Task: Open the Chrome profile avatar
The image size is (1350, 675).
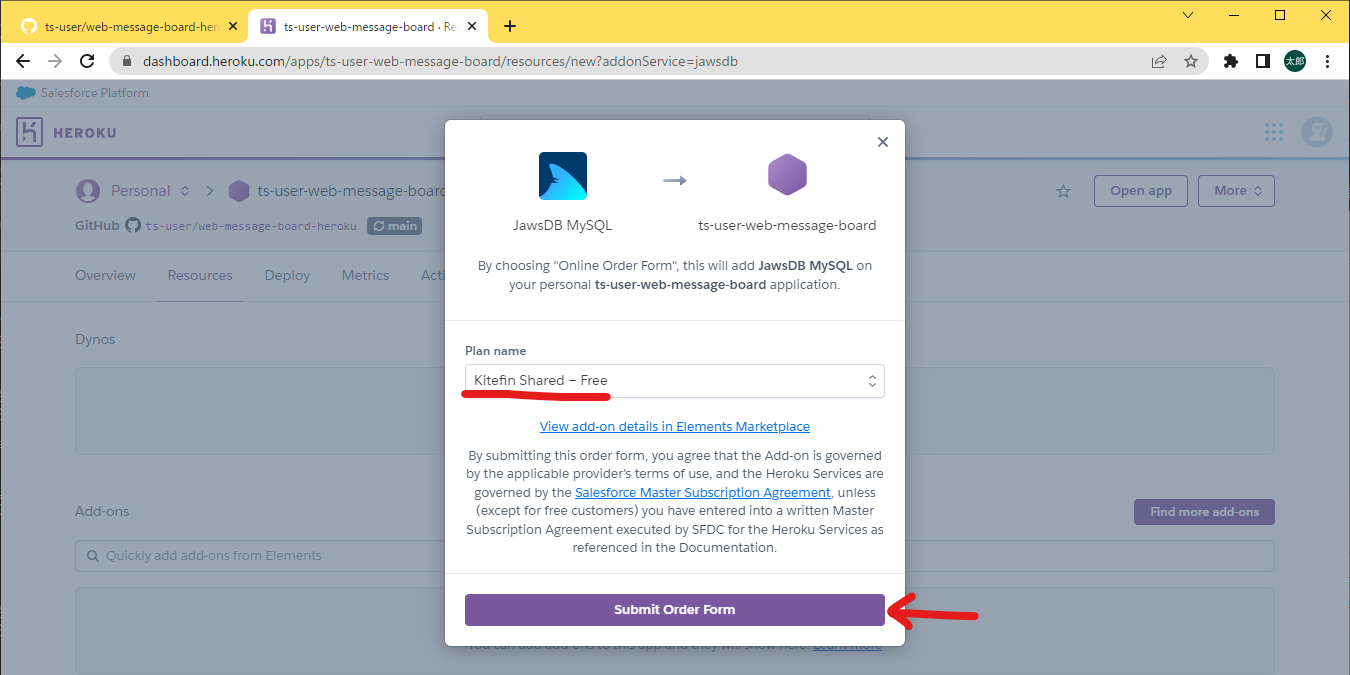Action: click(1295, 61)
